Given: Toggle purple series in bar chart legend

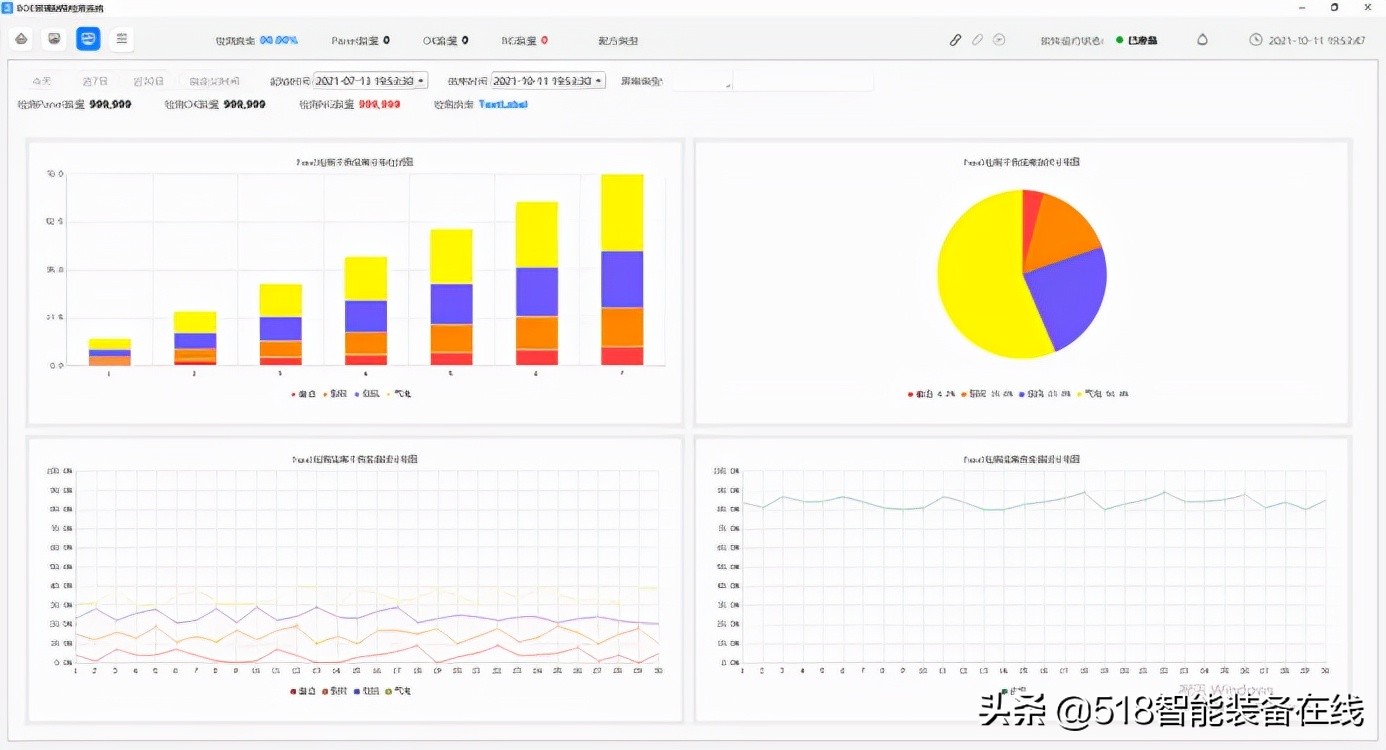Looking at the screenshot, I should click(x=369, y=394).
